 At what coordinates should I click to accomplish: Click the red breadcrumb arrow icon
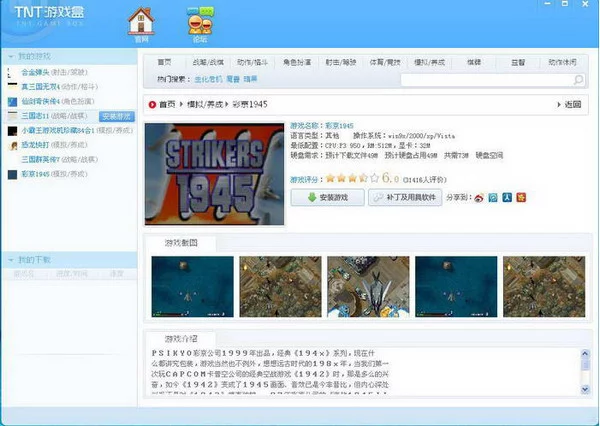[x=152, y=104]
